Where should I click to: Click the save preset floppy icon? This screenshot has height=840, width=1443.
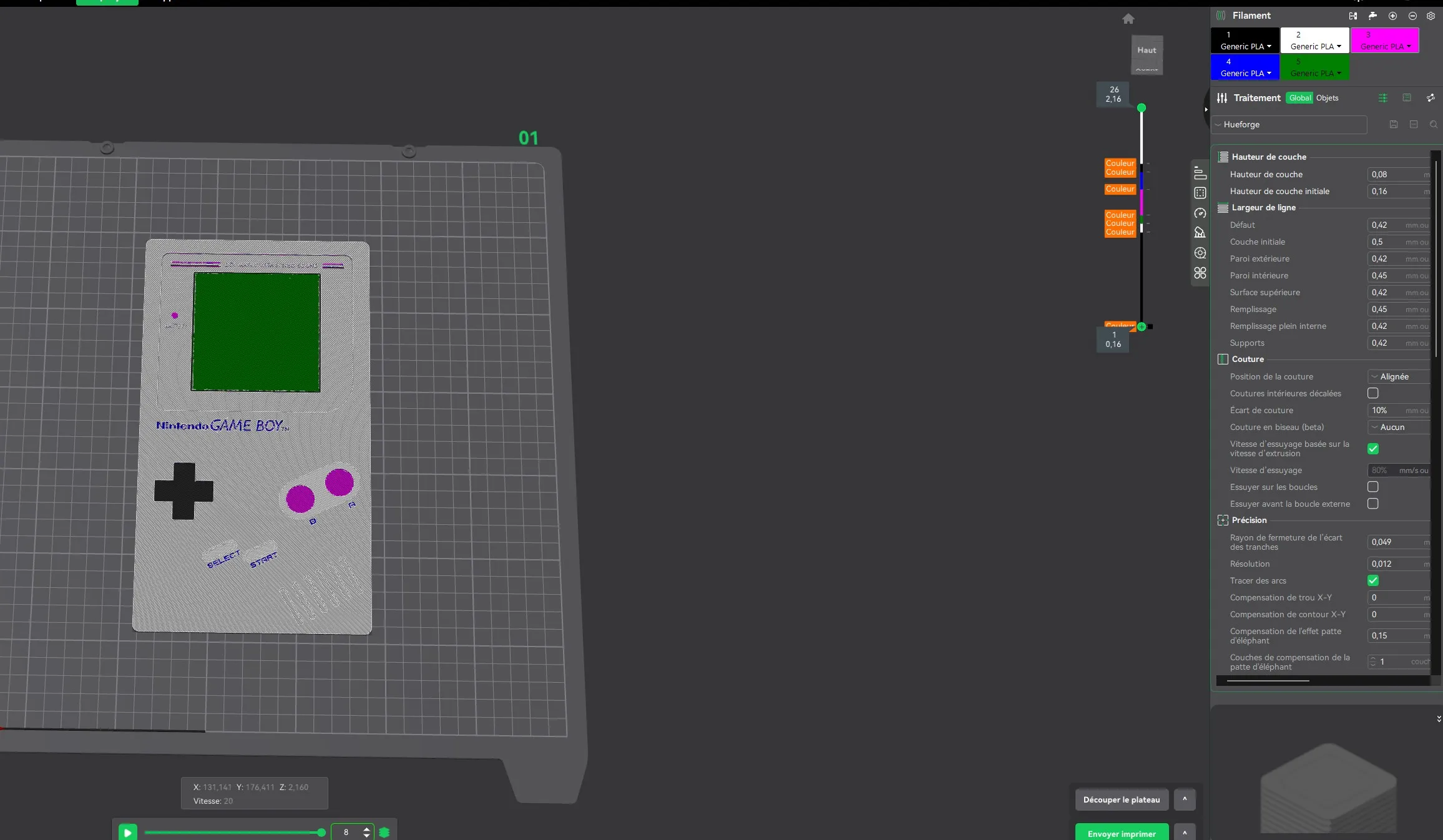coord(1393,124)
